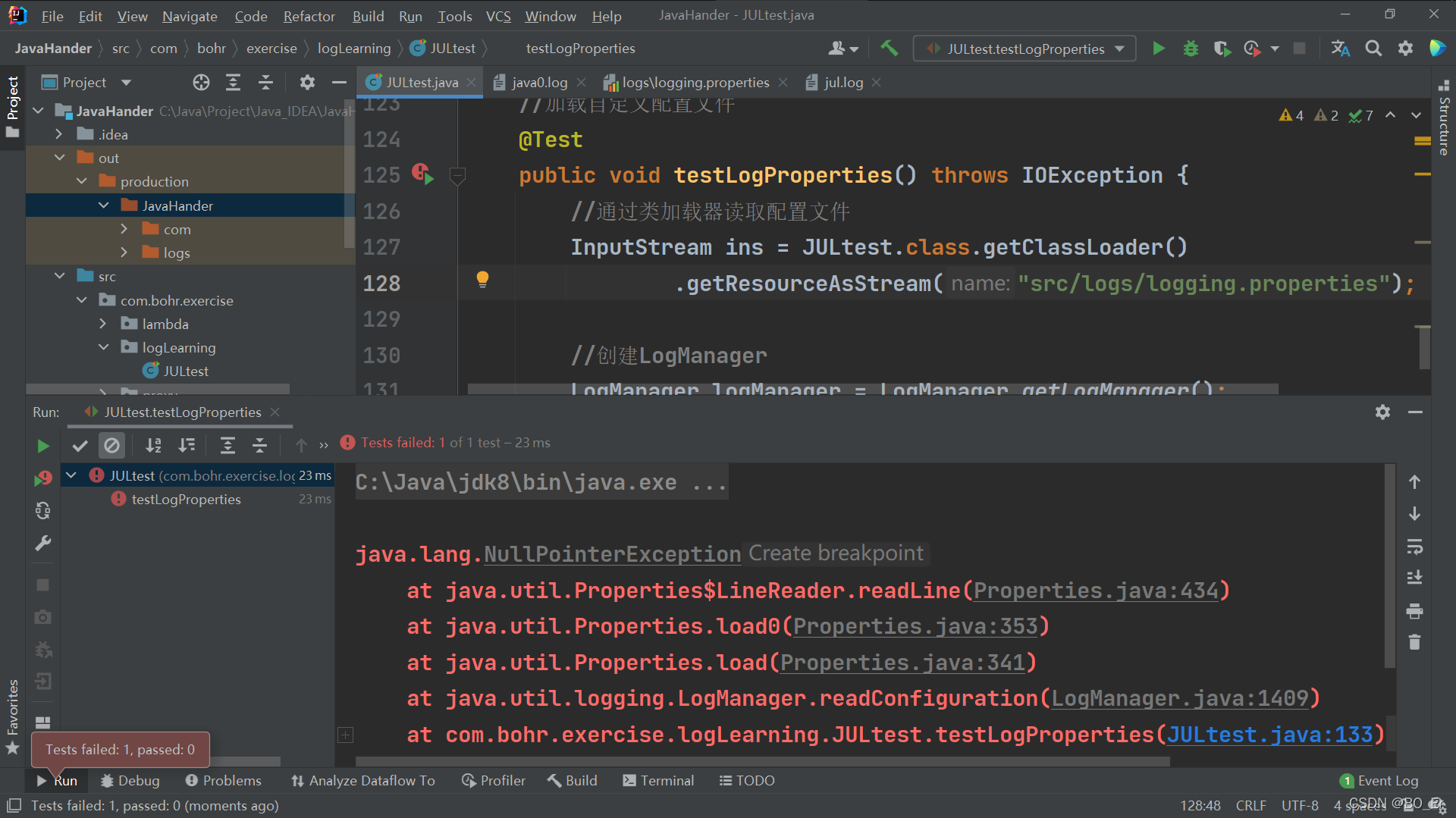Build project with hammer icon
Image resolution: width=1456 pixels, height=818 pixels.
point(889,49)
